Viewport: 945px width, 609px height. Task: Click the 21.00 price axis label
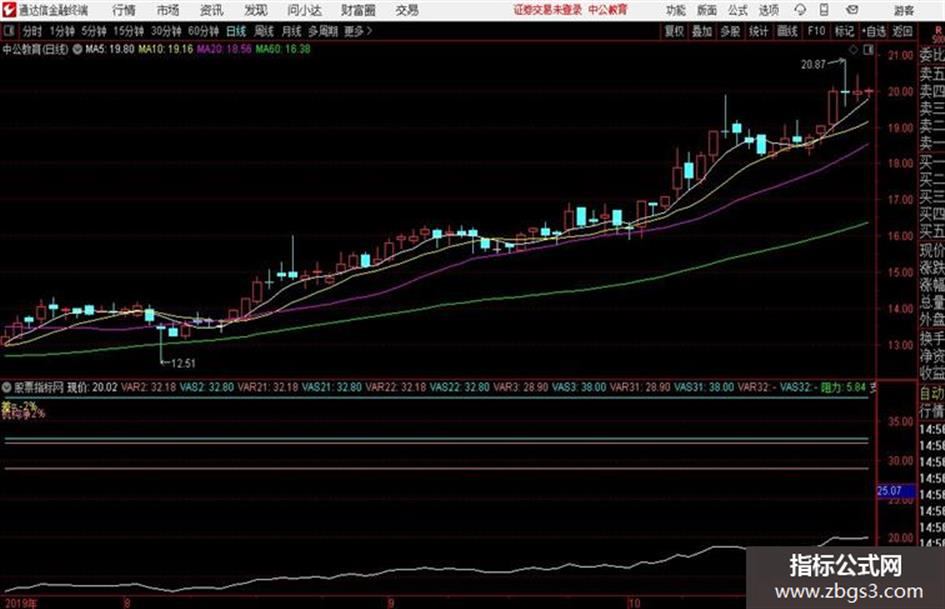[900, 55]
